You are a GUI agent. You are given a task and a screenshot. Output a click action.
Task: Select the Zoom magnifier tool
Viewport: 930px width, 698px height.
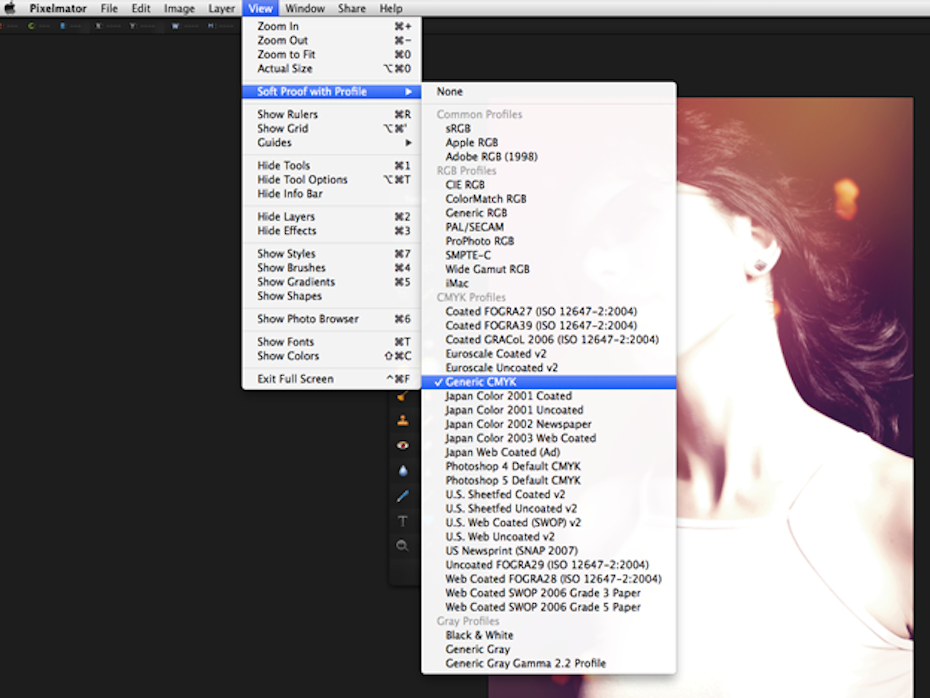(x=403, y=546)
